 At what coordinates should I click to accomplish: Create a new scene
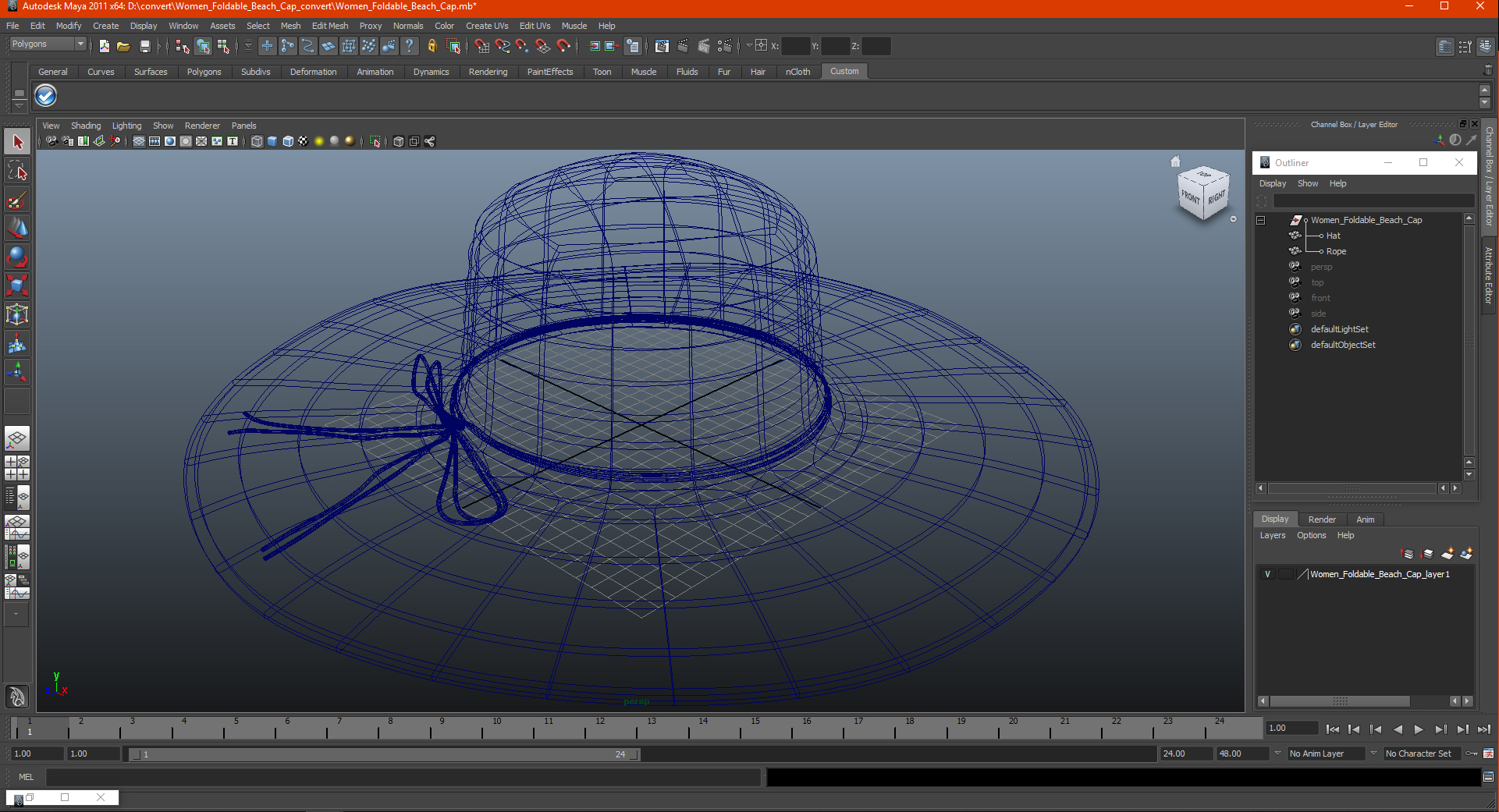(104, 46)
